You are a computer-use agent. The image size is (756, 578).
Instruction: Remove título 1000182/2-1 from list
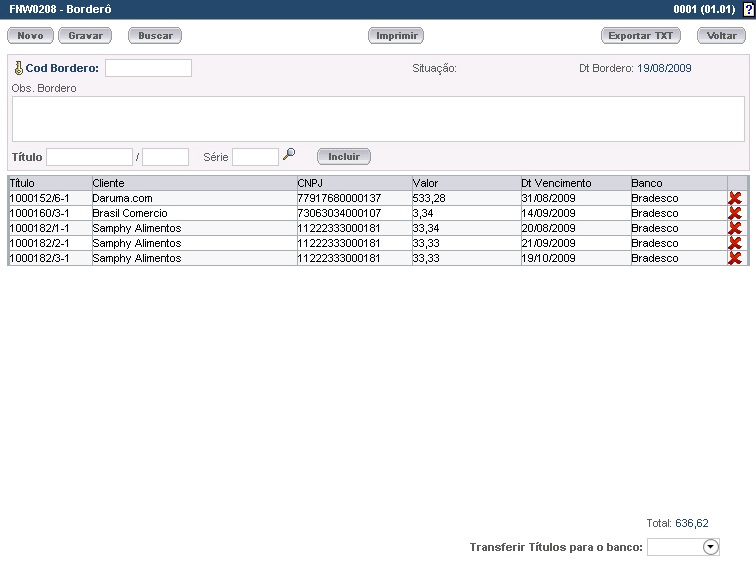click(735, 243)
